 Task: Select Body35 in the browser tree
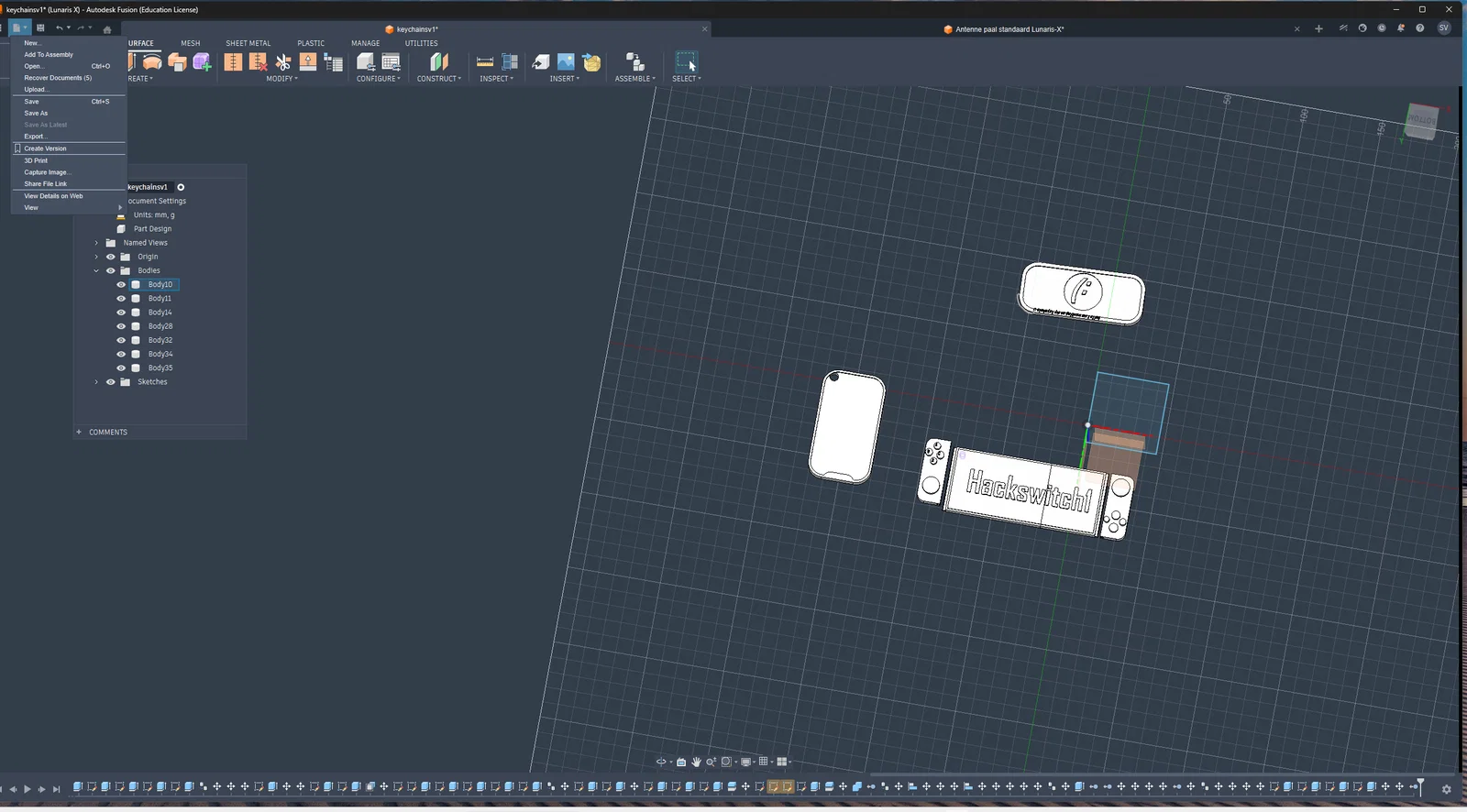160,368
